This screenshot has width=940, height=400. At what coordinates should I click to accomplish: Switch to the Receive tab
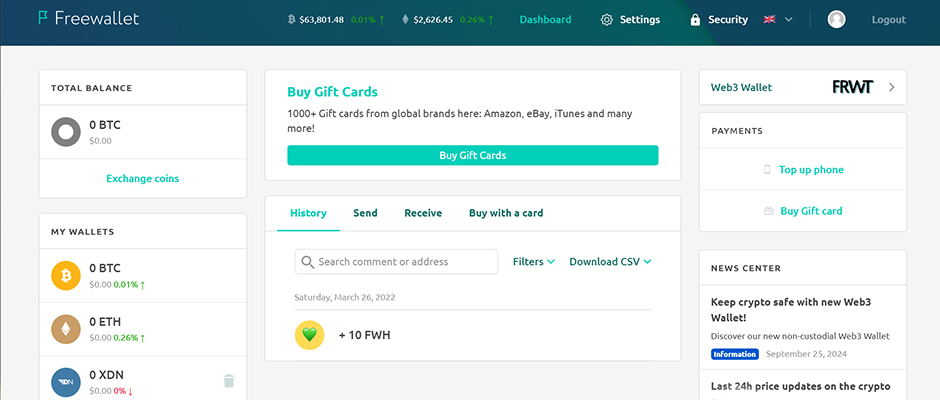click(x=423, y=213)
